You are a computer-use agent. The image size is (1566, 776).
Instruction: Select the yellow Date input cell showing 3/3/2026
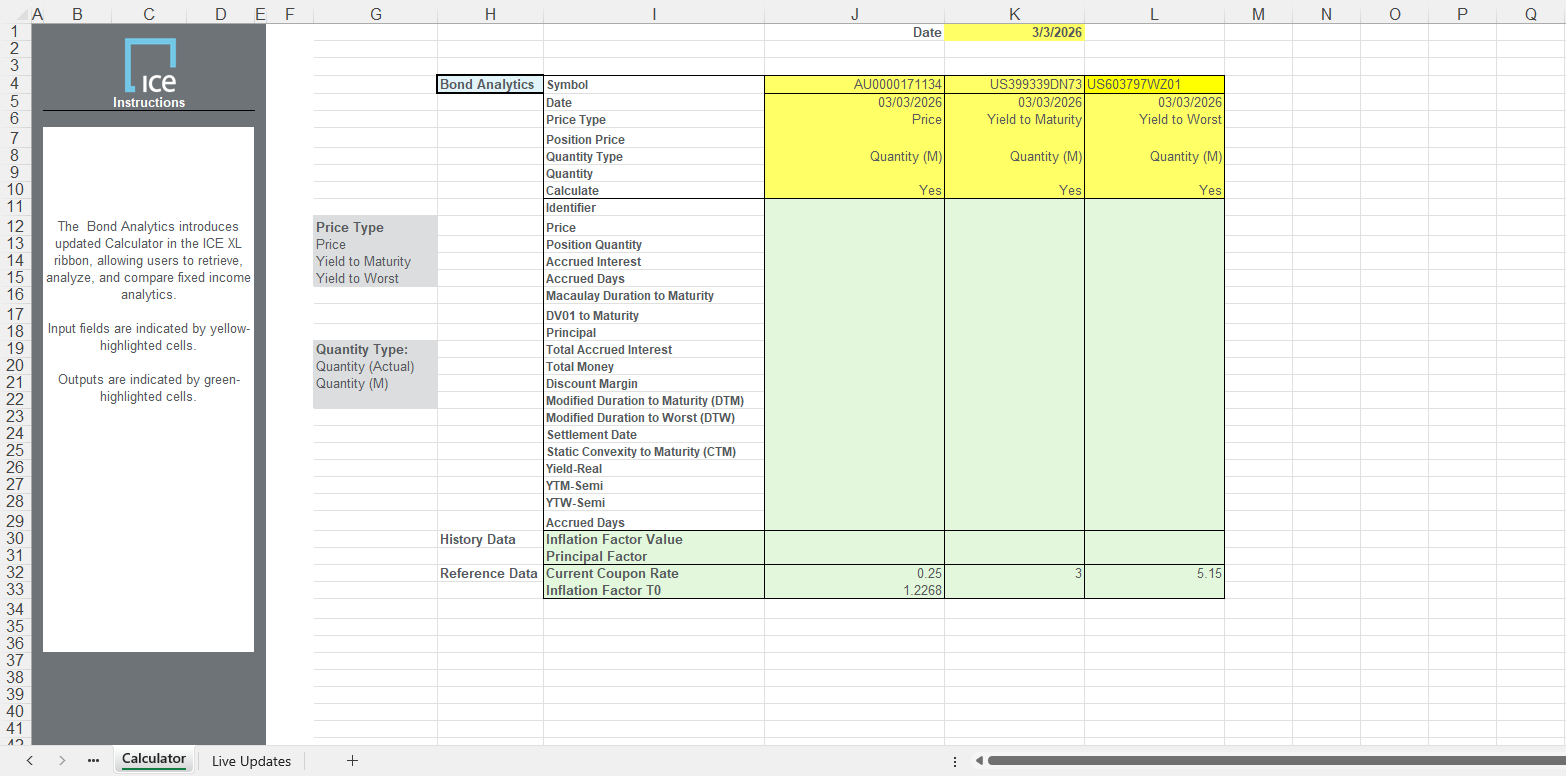[x=1014, y=32]
